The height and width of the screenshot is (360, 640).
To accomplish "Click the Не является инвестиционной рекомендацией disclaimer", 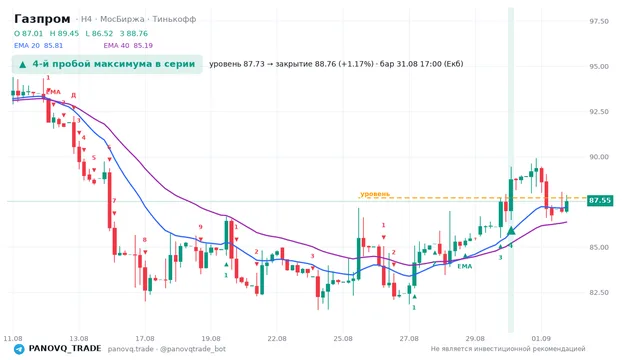I will click(508, 349).
